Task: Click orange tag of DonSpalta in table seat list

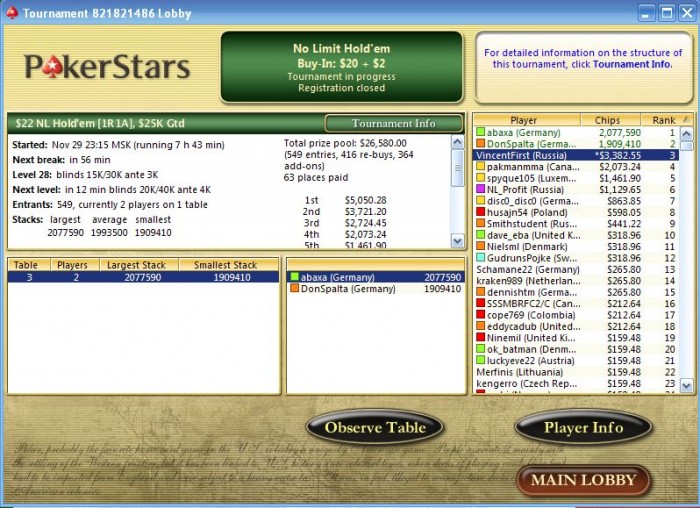Action: pos(295,288)
